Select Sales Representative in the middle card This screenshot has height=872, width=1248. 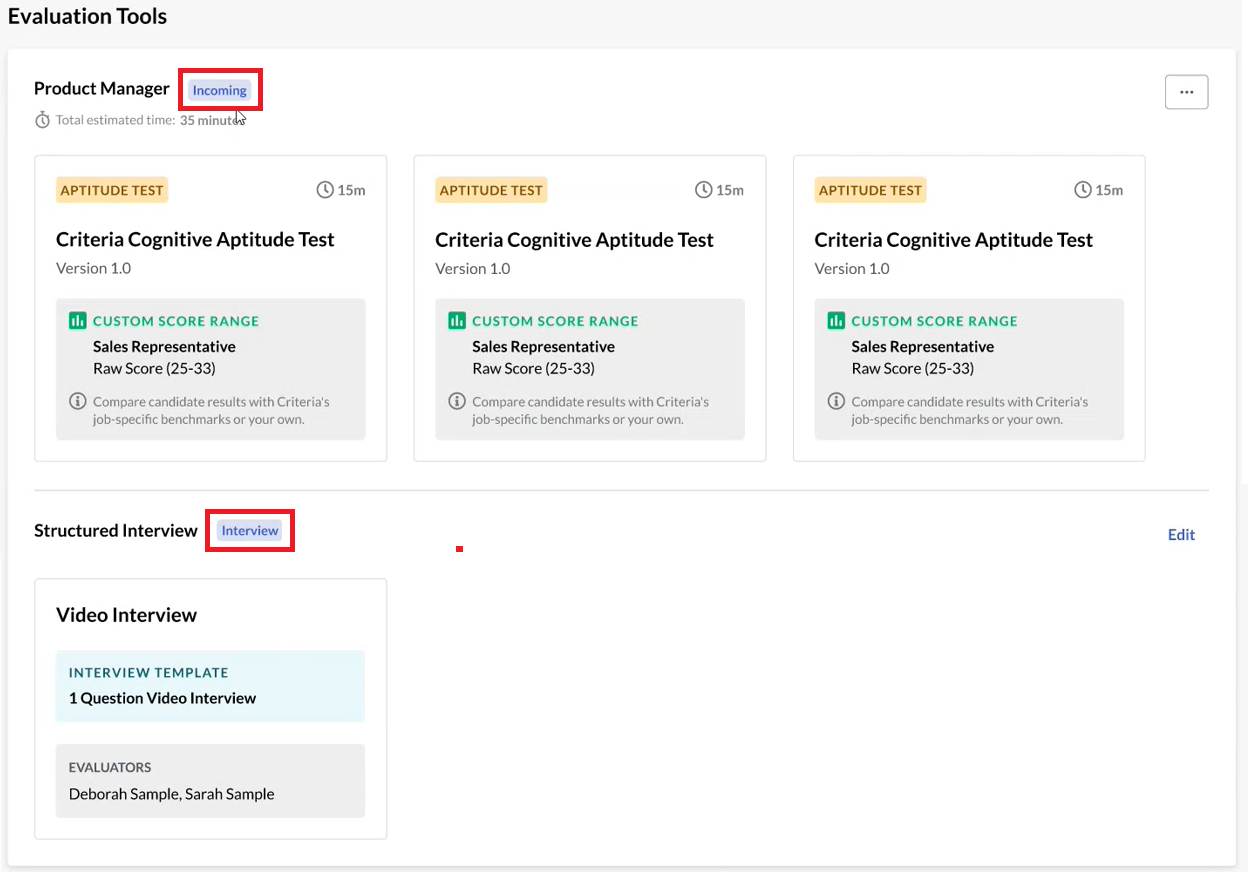(543, 347)
